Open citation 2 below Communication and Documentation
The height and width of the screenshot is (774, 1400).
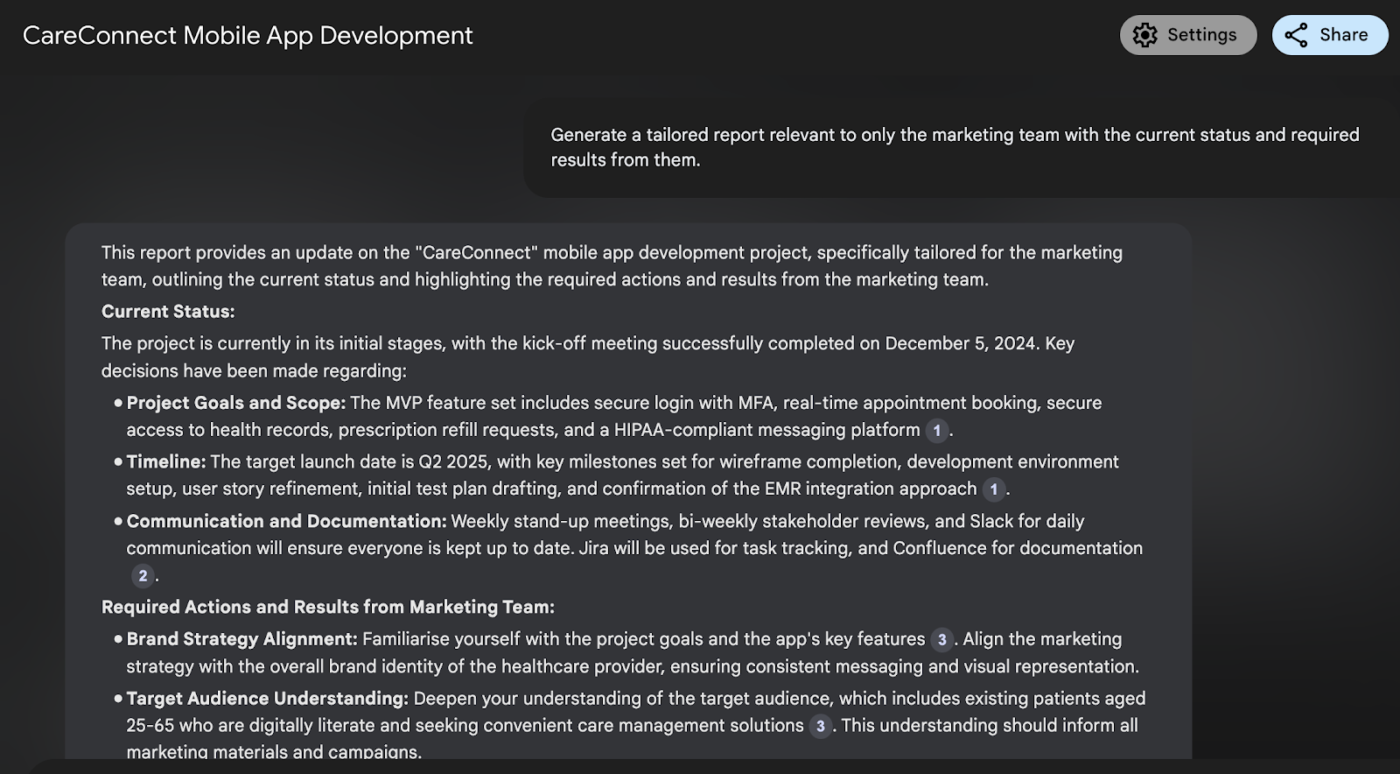pos(143,576)
